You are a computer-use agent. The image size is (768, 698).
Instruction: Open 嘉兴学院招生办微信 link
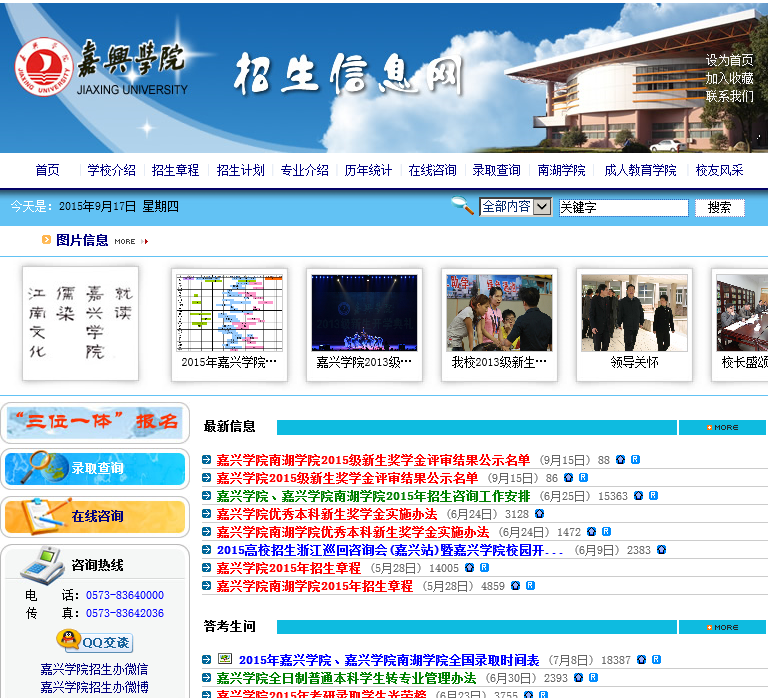[94, 669]
